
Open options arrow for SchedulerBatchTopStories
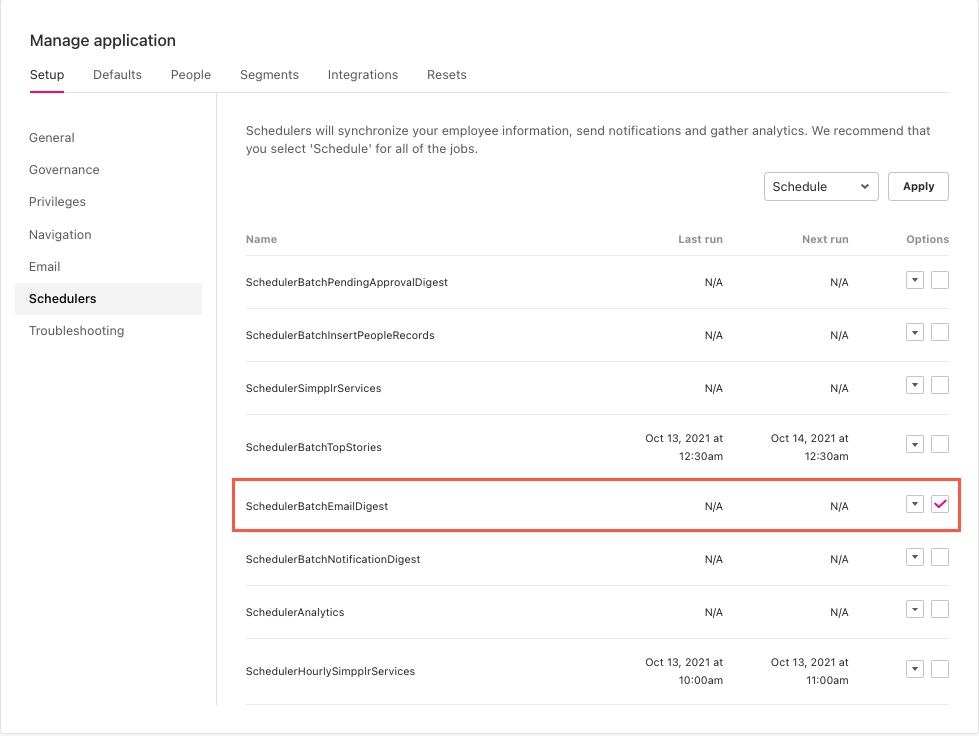pos(915,444)
